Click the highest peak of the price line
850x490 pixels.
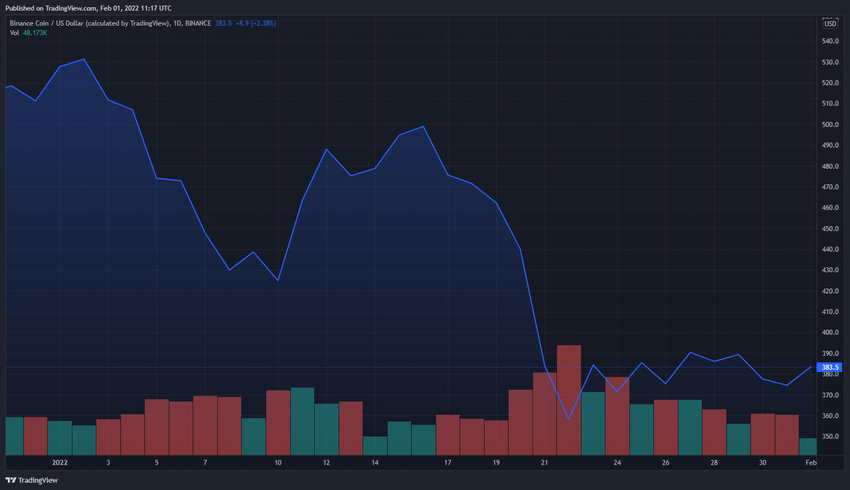pos(84,59)
